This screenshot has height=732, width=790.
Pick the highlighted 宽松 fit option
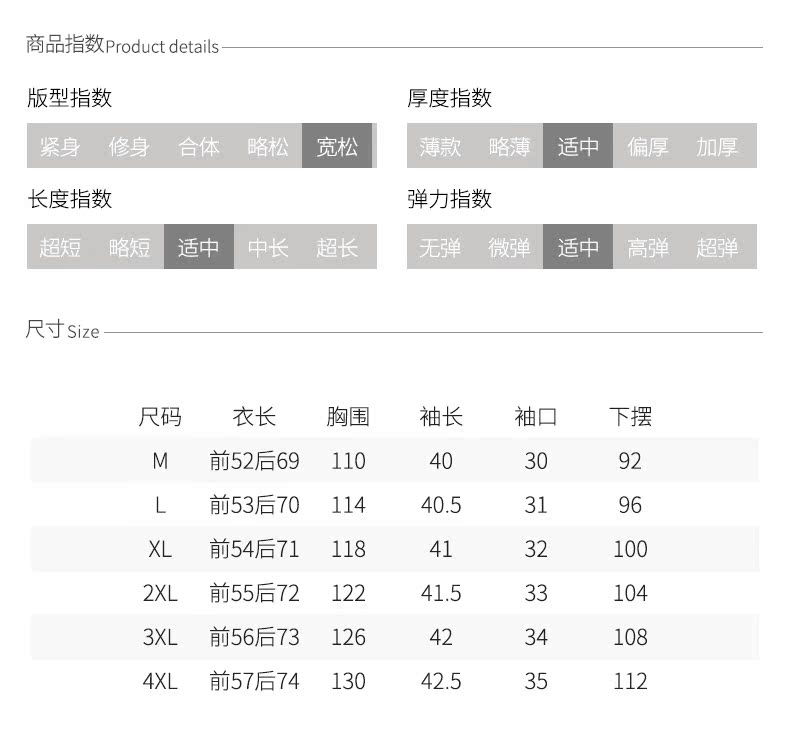coord(337,146)
